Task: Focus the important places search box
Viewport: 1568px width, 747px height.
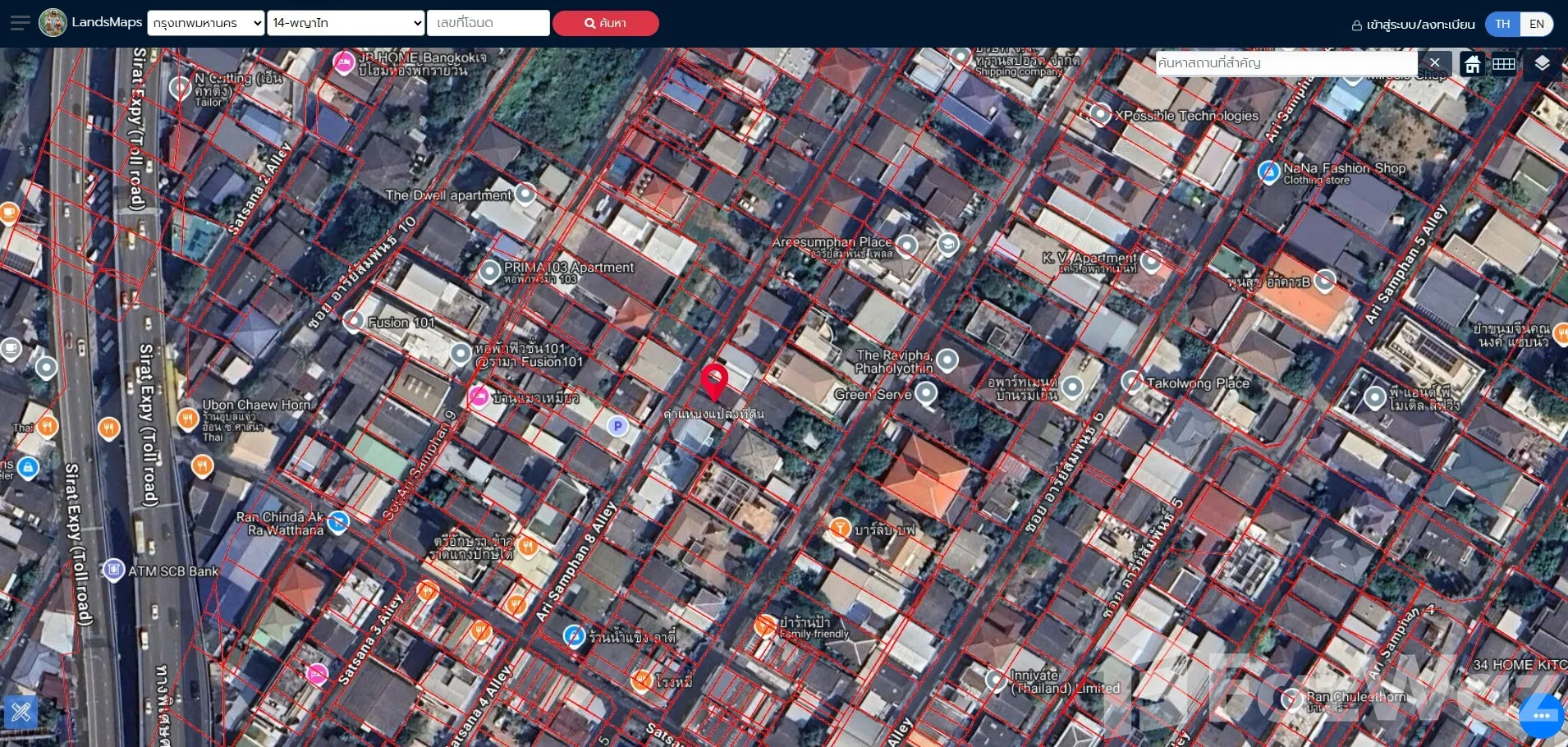Action: [1285, 63]
